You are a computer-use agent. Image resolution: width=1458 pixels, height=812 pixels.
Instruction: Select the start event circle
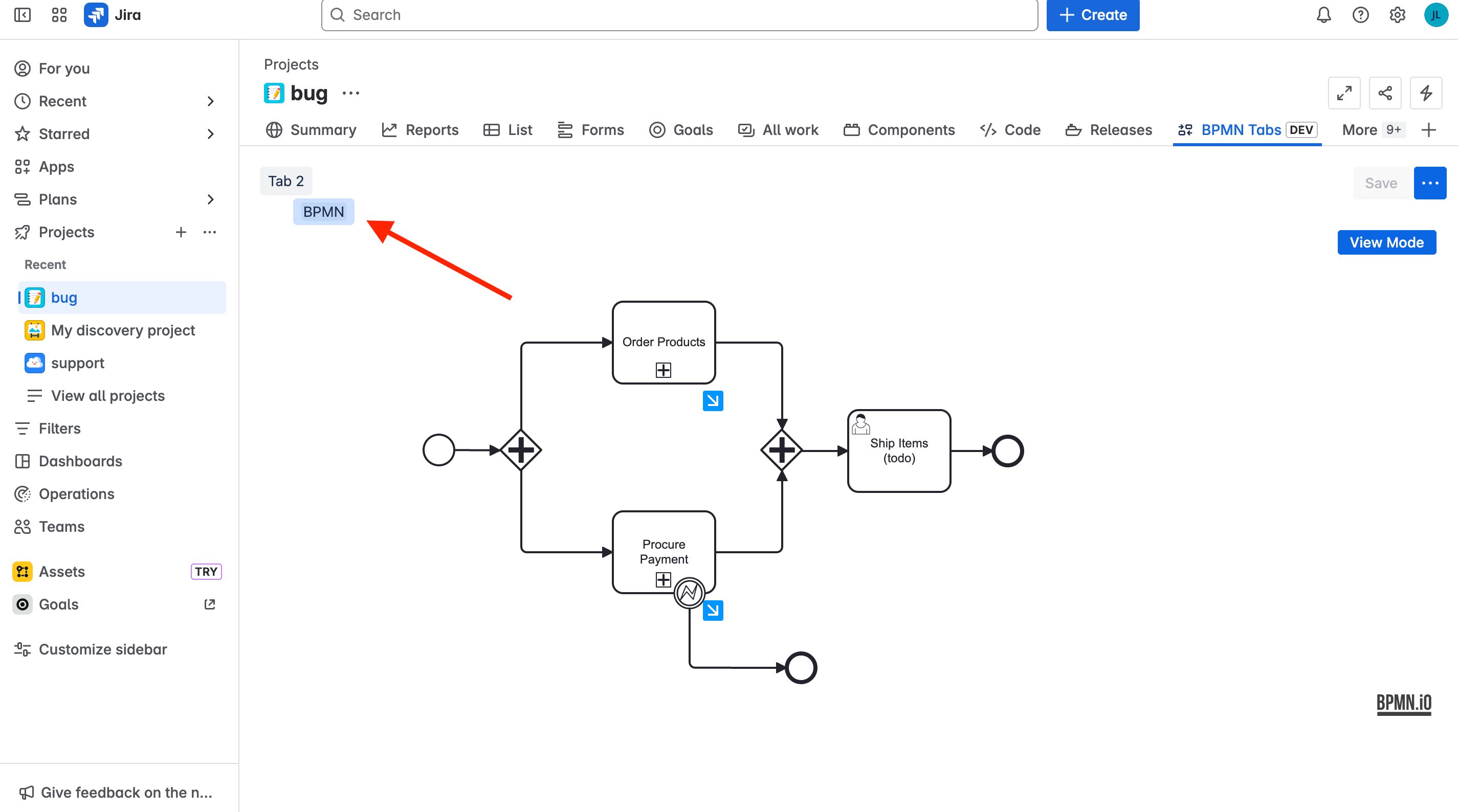click(438, 450)
